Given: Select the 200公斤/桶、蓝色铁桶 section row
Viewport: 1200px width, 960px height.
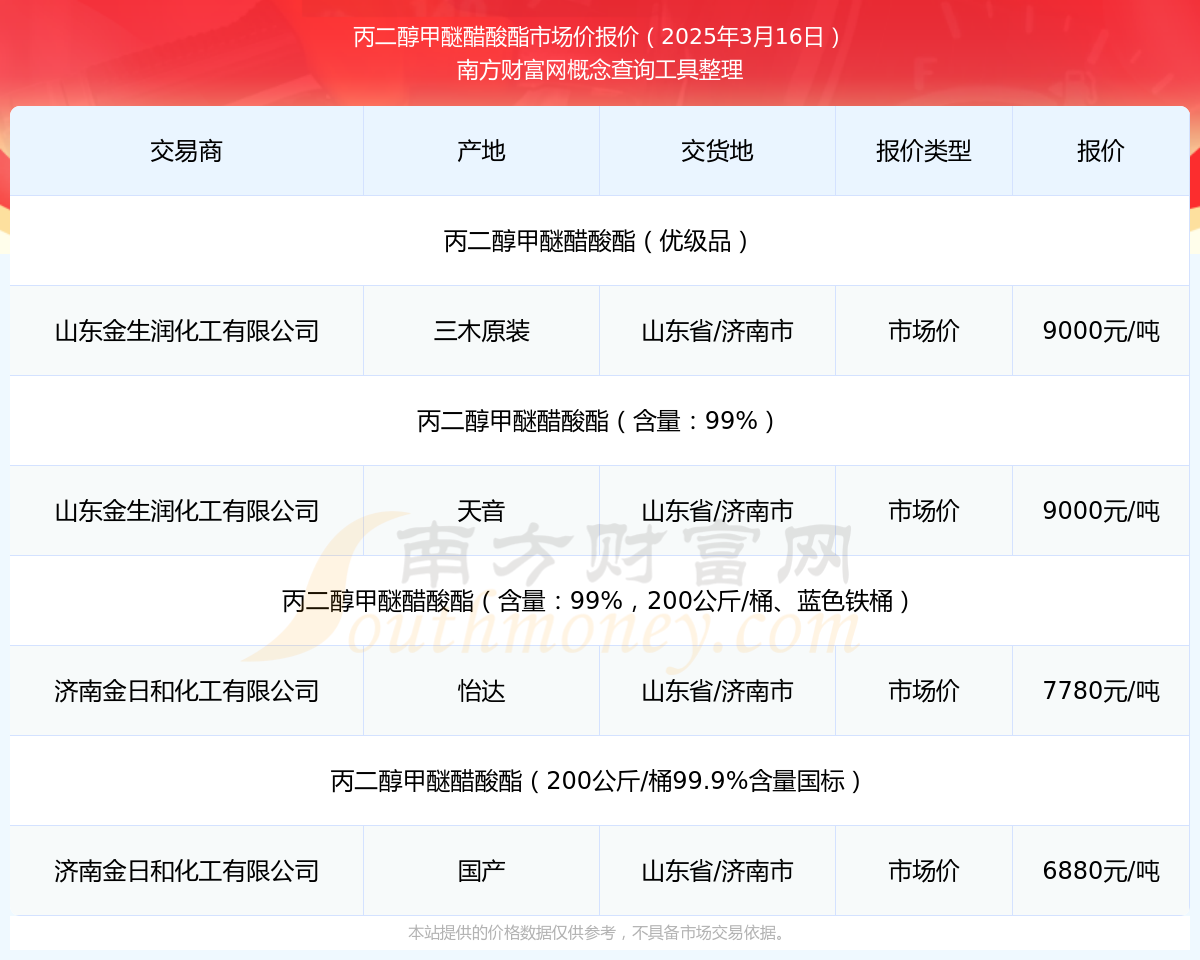Looking at the screenshot, I should (600, 601).
